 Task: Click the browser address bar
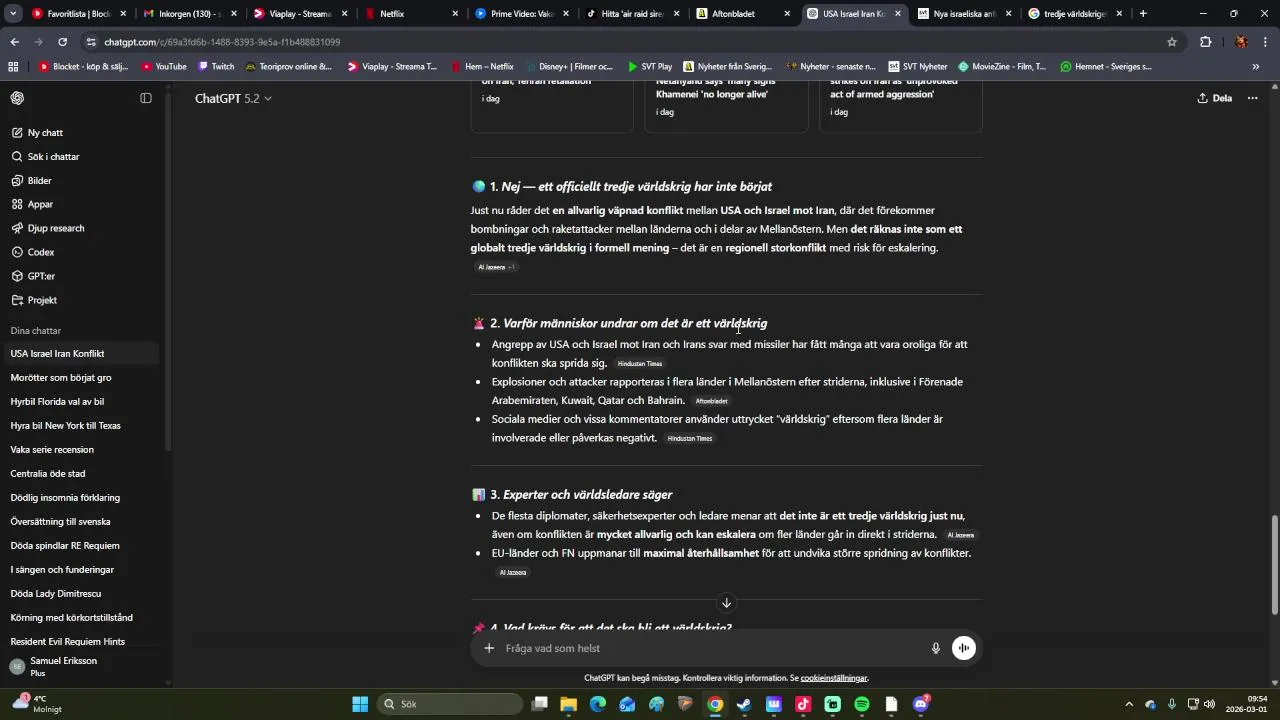tap(625, 42)
